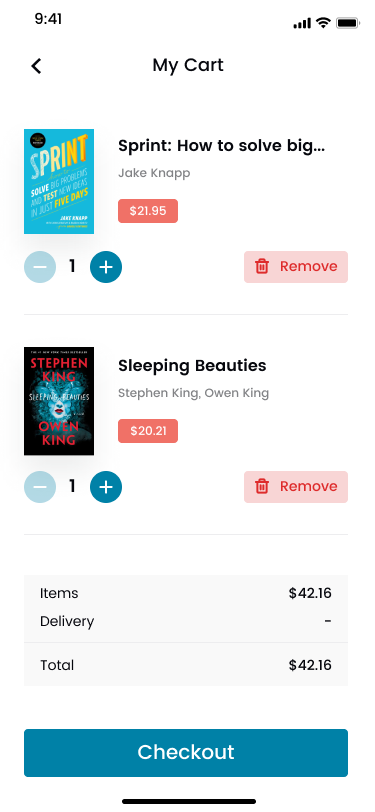Open the Sprint book cover thumbnail
This screenshot has width=375, height=812.
[x=59, y=181]
